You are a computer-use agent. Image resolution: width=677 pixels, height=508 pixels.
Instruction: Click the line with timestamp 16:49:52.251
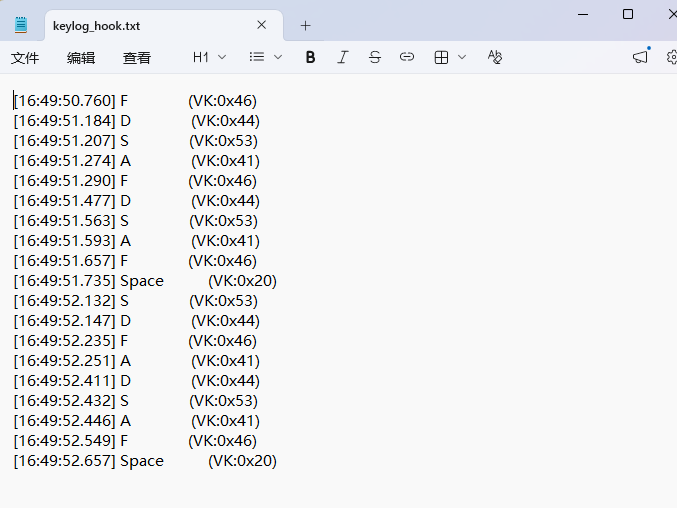[x=136, y=361]
